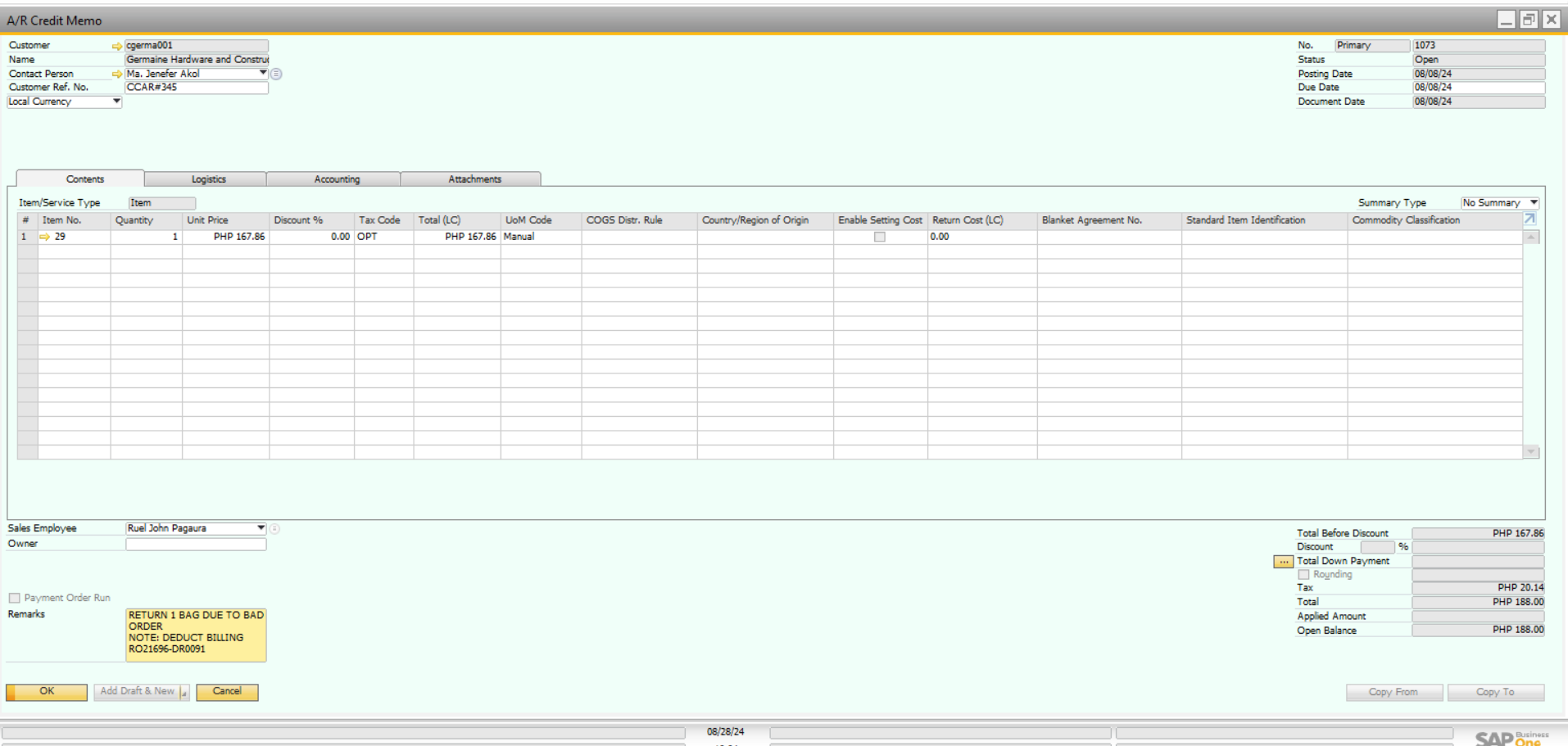Open Contact Person link arrow
The height and width of the screenshot is (746, 1568).
[x=116, y=74]
